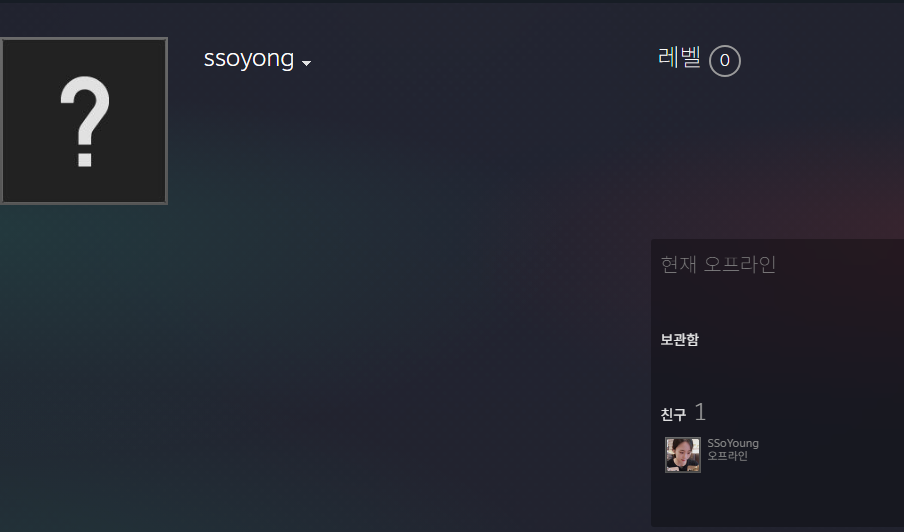Open the 보관함 section
Viewport: 904px width, 532px height.
tap(679, 339)
